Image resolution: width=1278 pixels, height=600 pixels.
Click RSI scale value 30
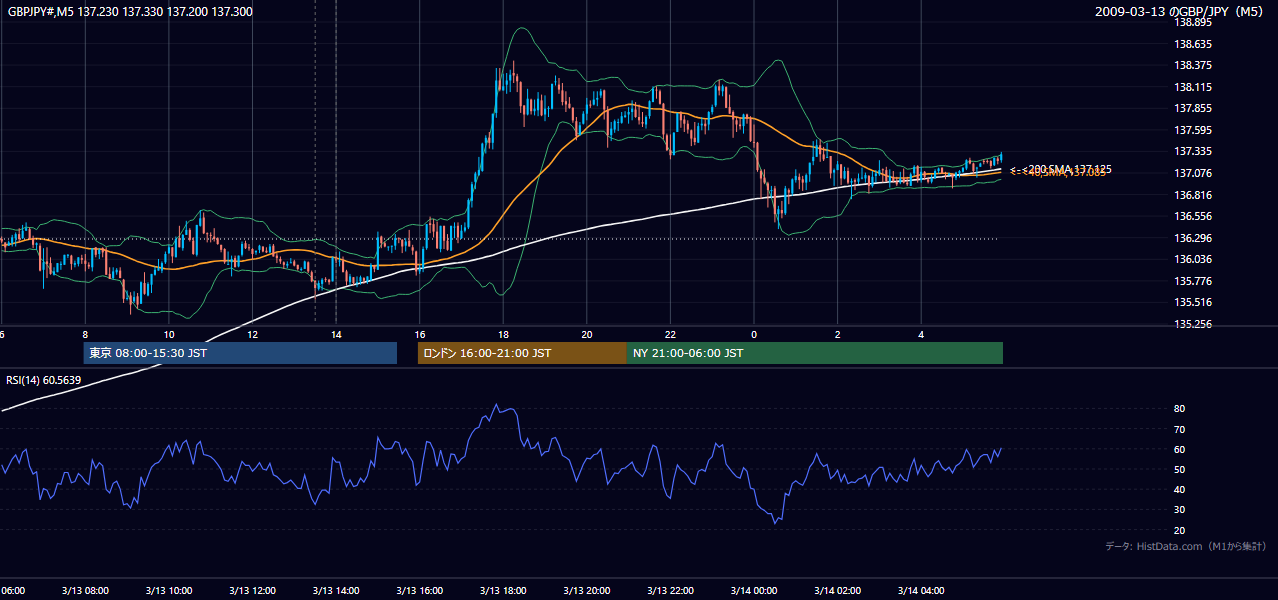pos(1179,510)
